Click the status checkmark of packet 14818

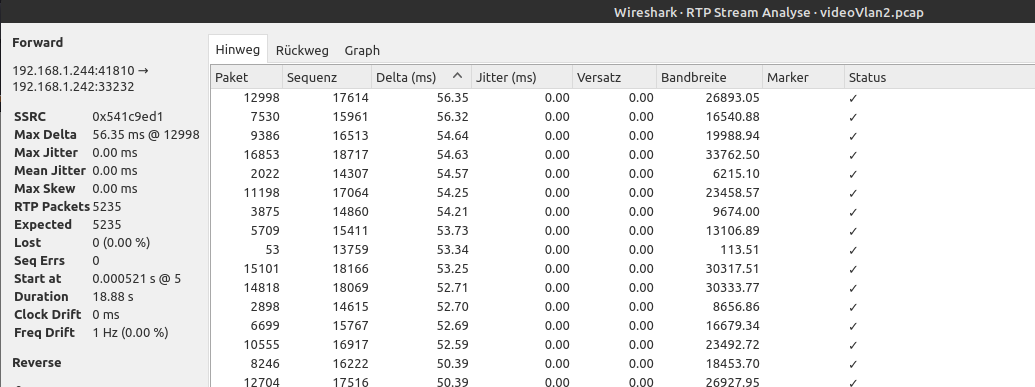tap(853, 289)
